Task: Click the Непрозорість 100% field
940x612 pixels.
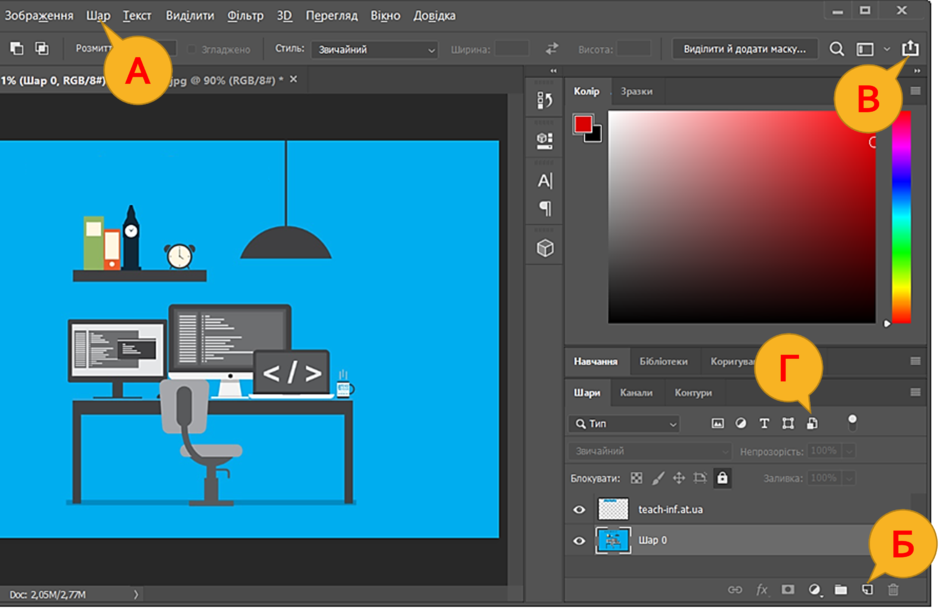Action: [824, 451]
